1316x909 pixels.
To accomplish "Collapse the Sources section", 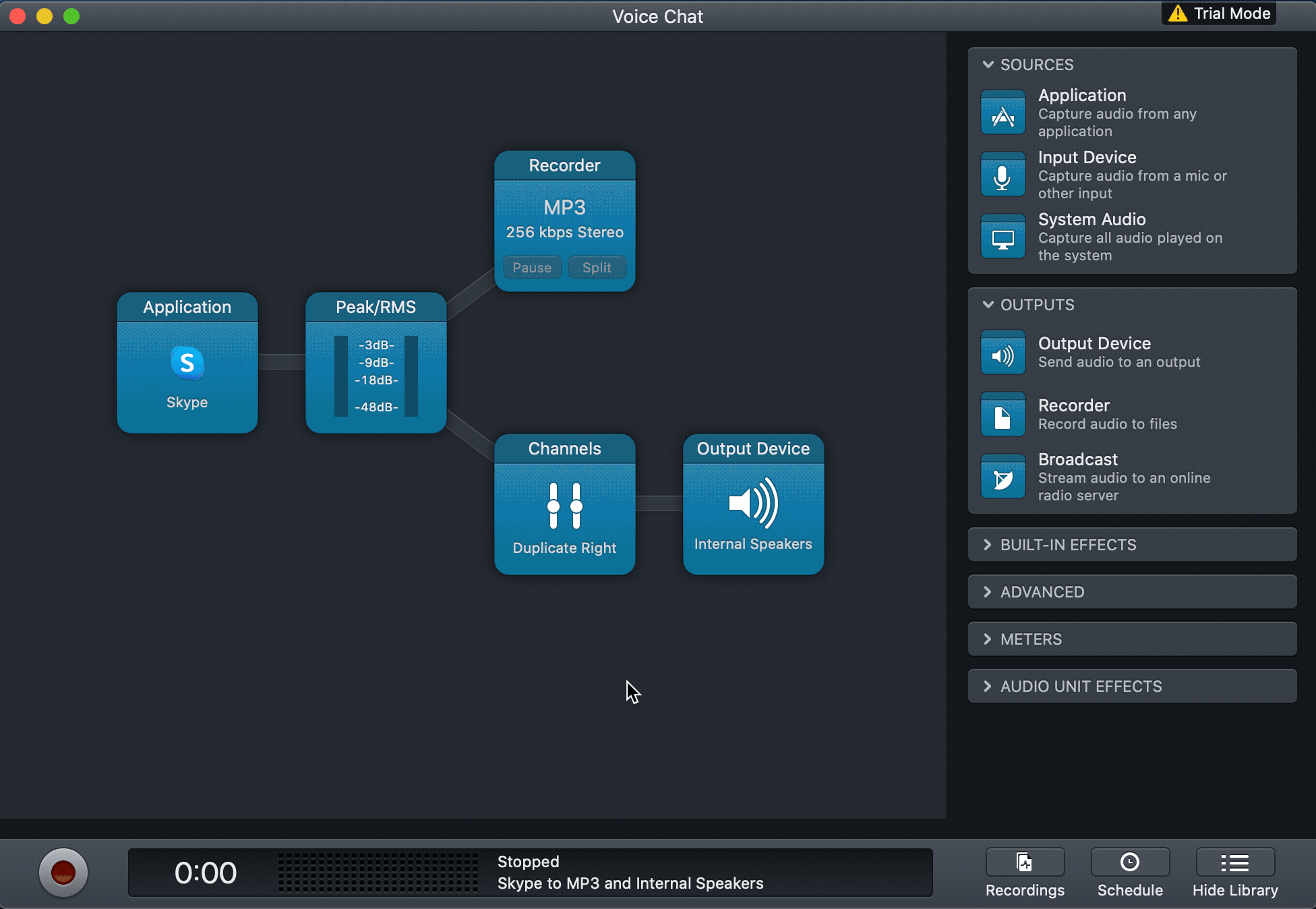I will tap(988, 65).
